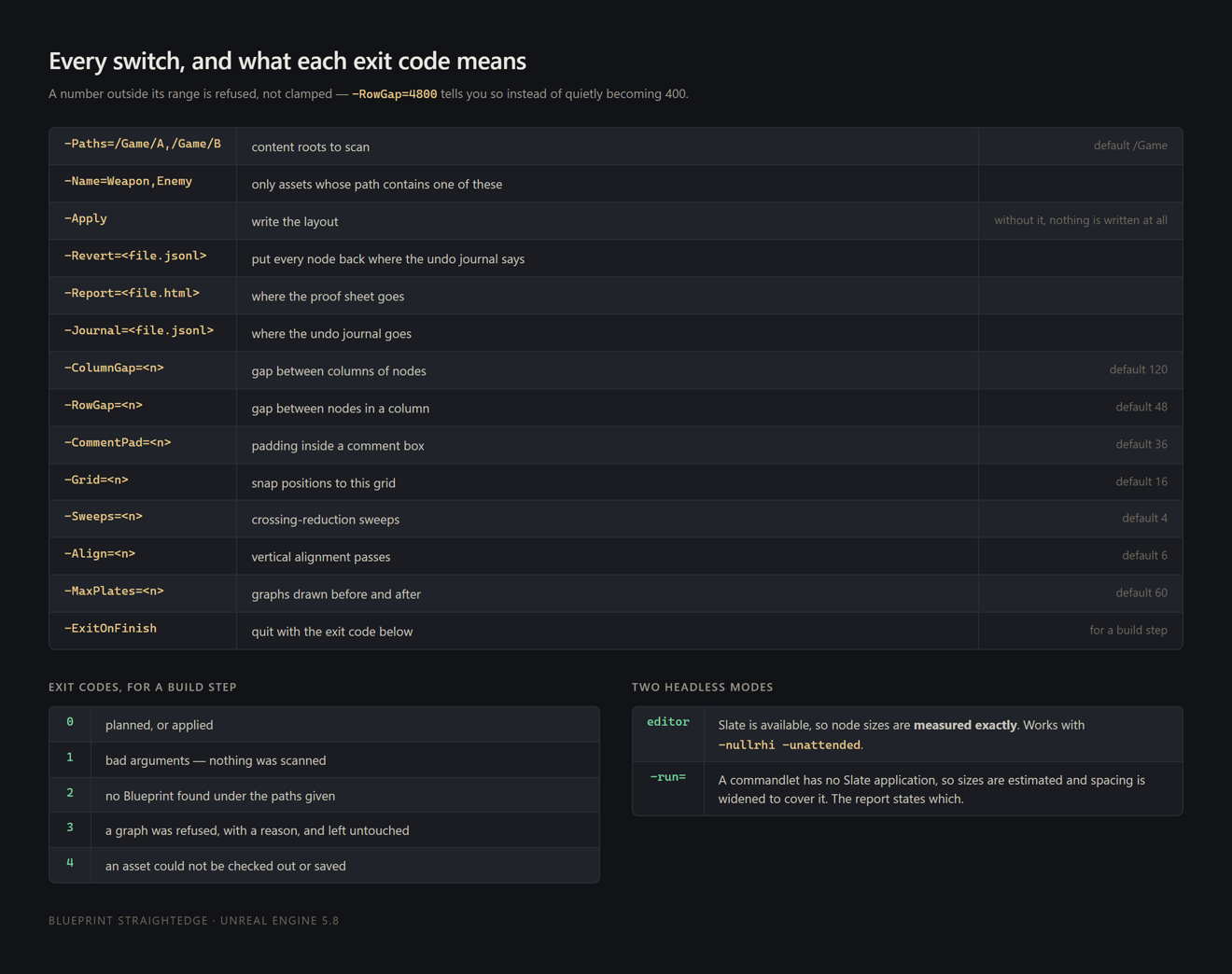Click the -Paths=/Game/A,/Game/B switch

(x=143, y=145)
